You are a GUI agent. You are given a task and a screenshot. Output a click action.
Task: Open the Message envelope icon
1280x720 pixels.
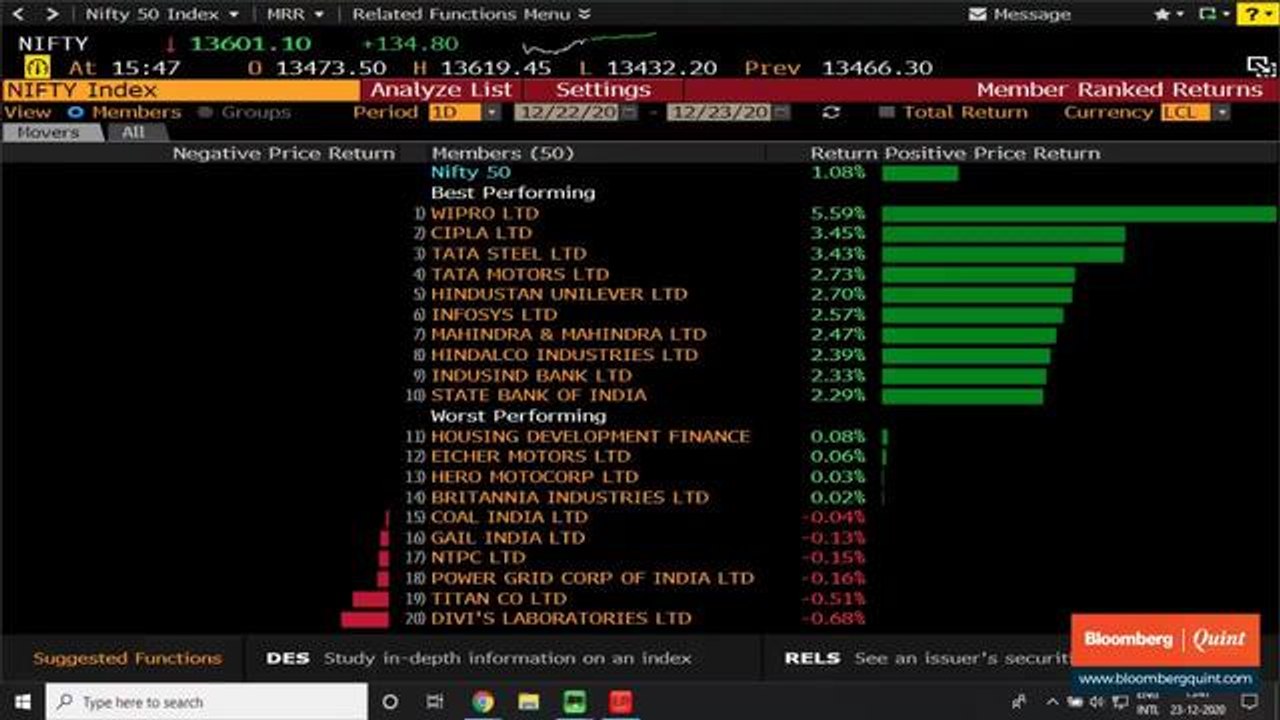[979, 14]
